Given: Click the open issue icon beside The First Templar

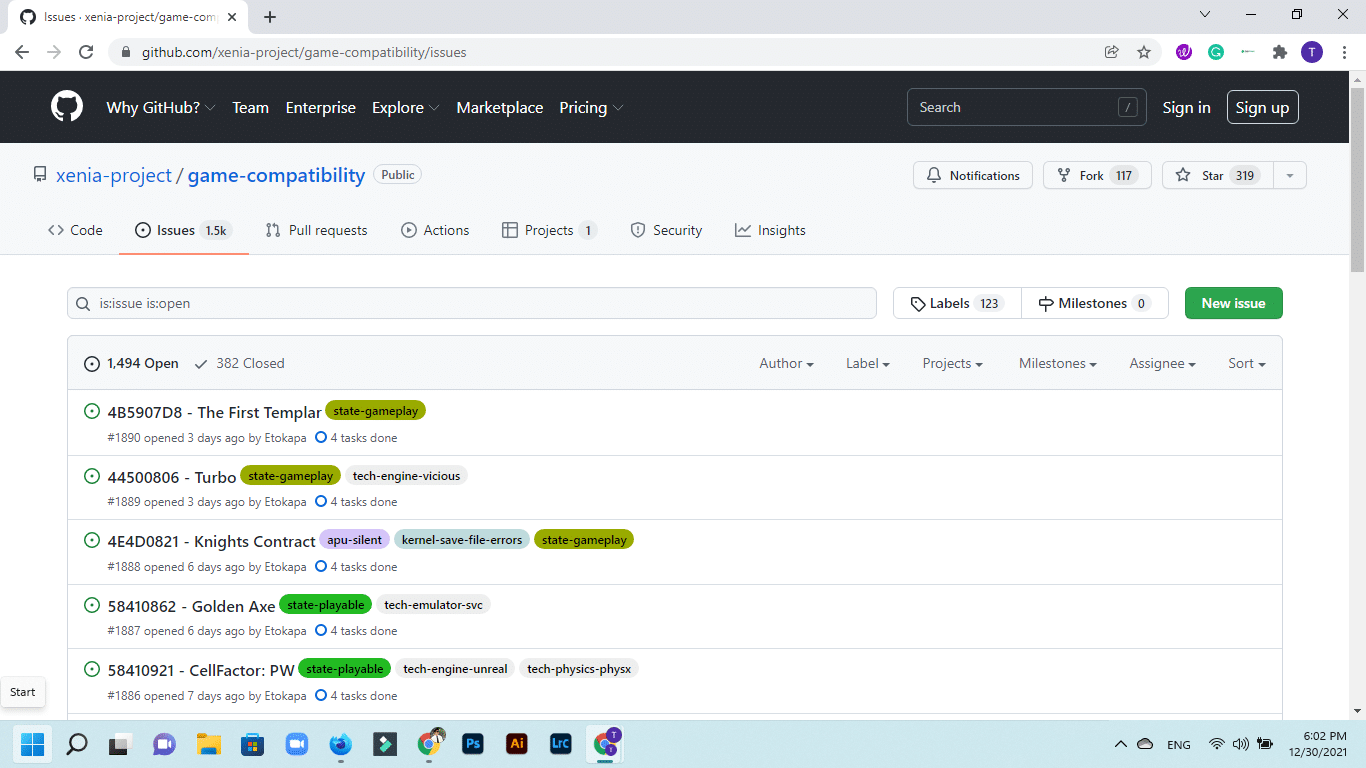Looking at the screenshot, I should [x=92, y=411].
